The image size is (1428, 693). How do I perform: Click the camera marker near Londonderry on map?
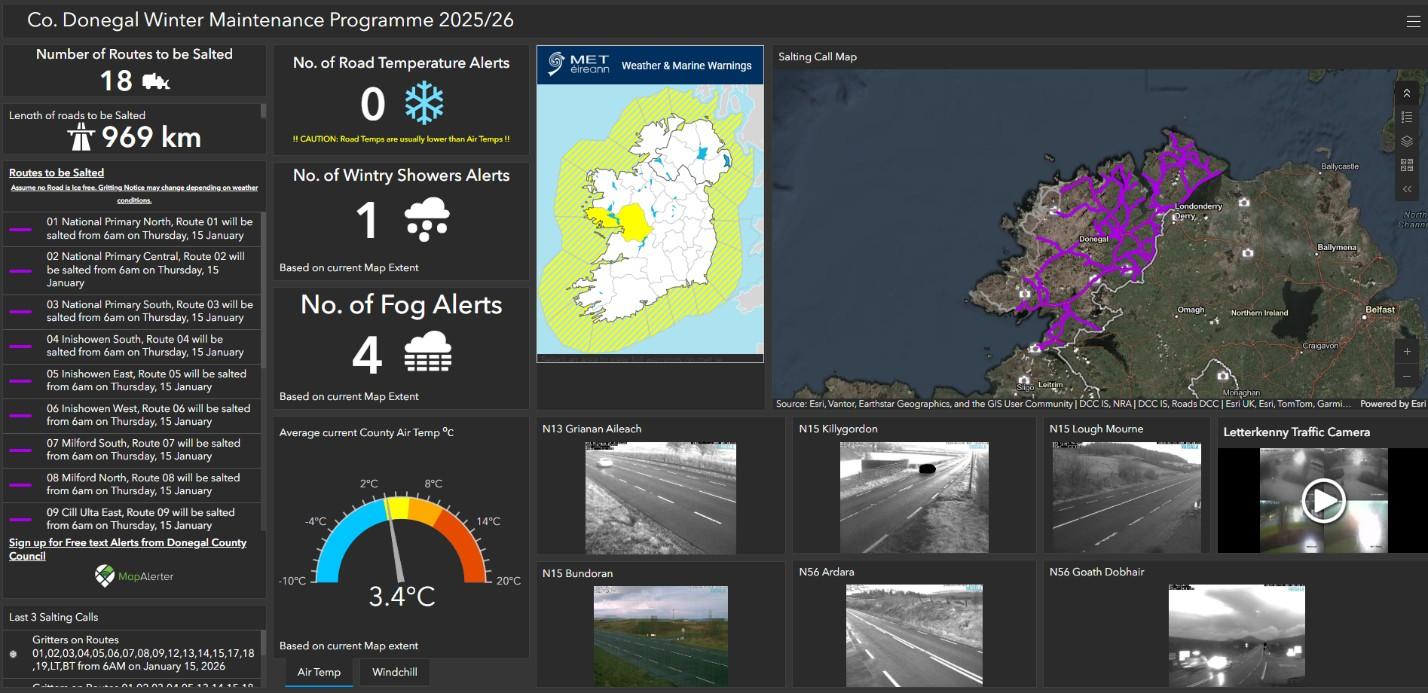pos(1244,202)
